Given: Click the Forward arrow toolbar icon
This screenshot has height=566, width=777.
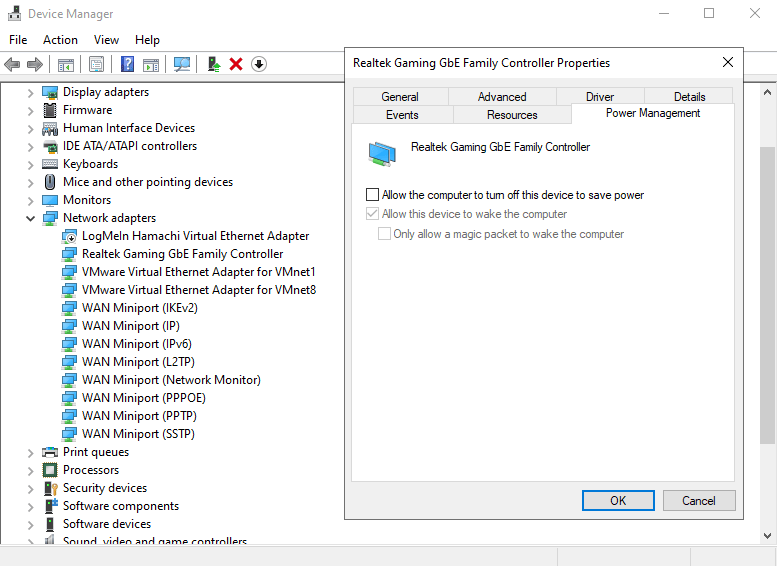Looking at the screenshot, I should 35,64.
